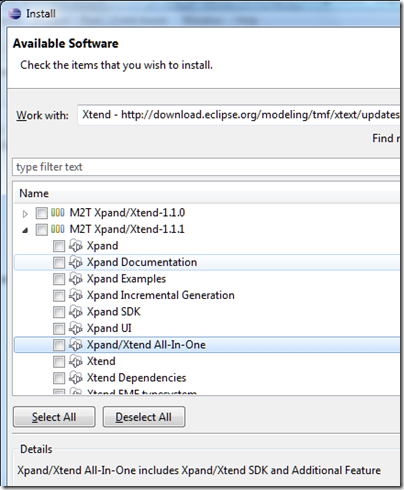Click the feature icon beside Xpand

pos(76,246)
